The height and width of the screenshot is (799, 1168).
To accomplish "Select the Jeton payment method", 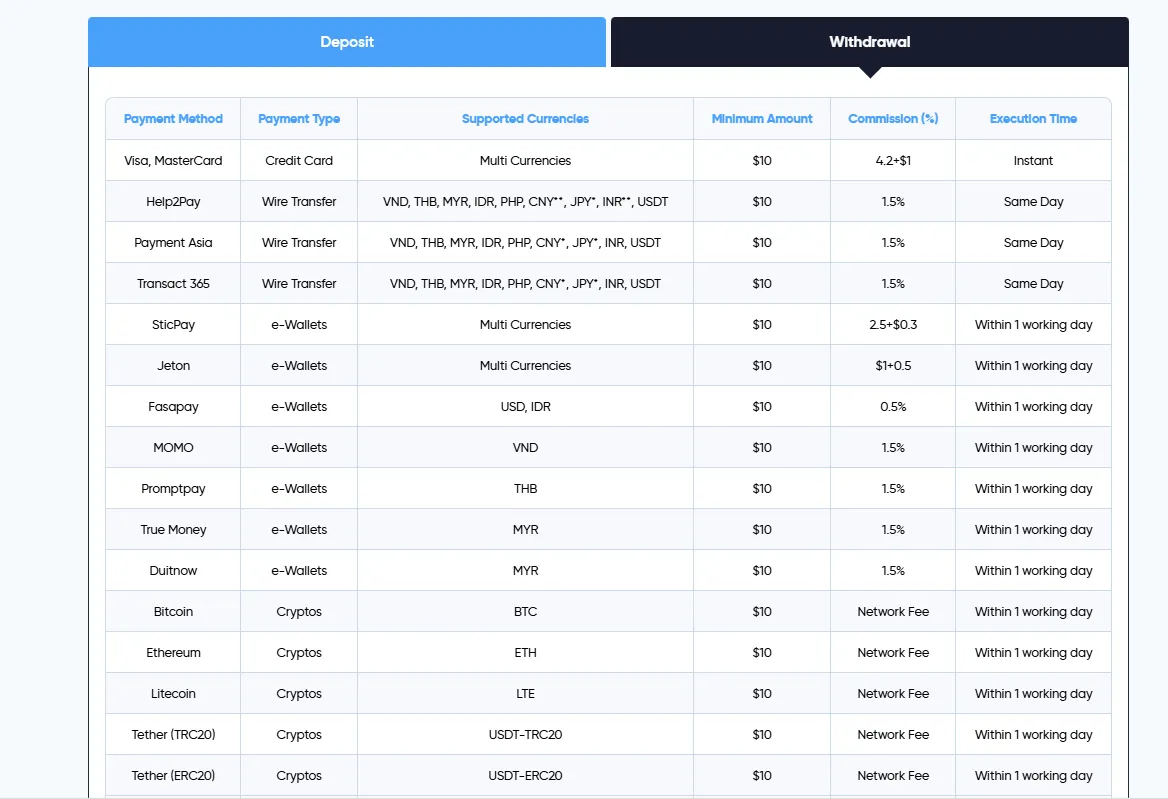I will click(173, 366).
